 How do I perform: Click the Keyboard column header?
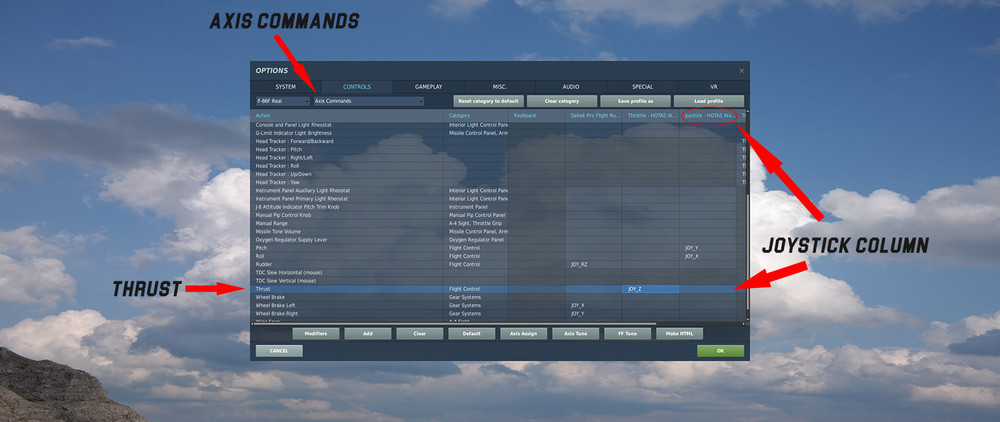(x=536, y=115)
